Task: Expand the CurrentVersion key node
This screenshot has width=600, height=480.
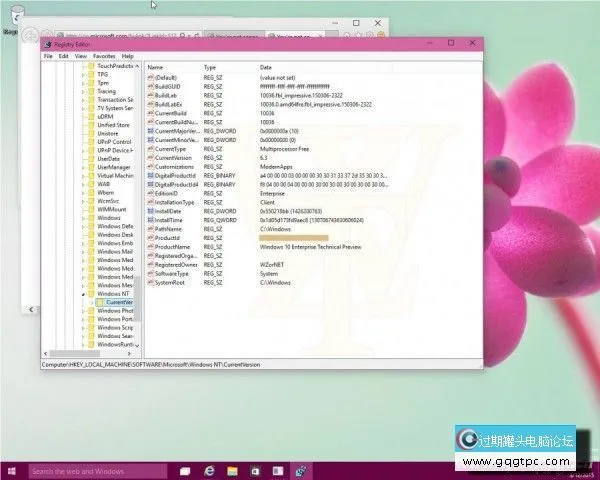Action: click(90, 302)
